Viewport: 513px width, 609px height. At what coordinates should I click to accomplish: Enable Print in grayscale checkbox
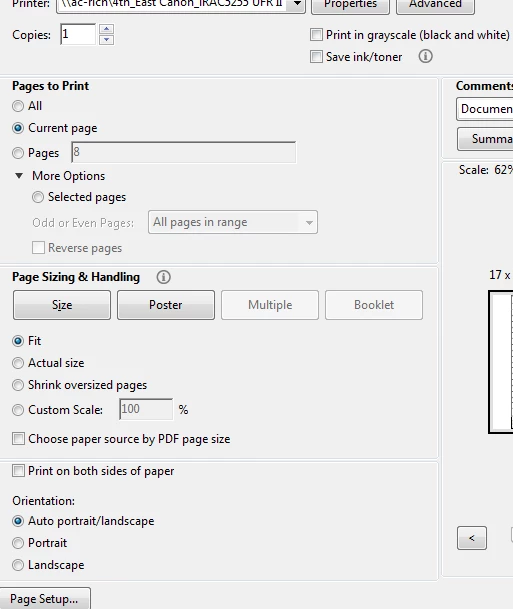coord(316,35)
